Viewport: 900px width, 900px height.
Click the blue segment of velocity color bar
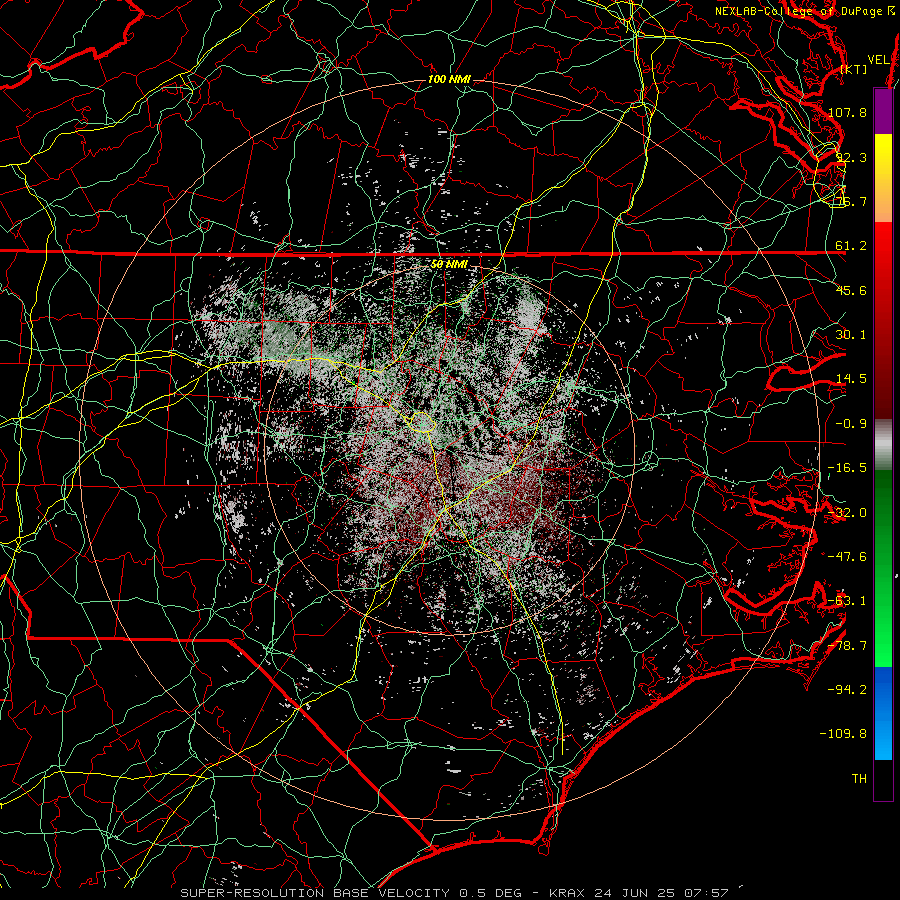pos(883,713)
